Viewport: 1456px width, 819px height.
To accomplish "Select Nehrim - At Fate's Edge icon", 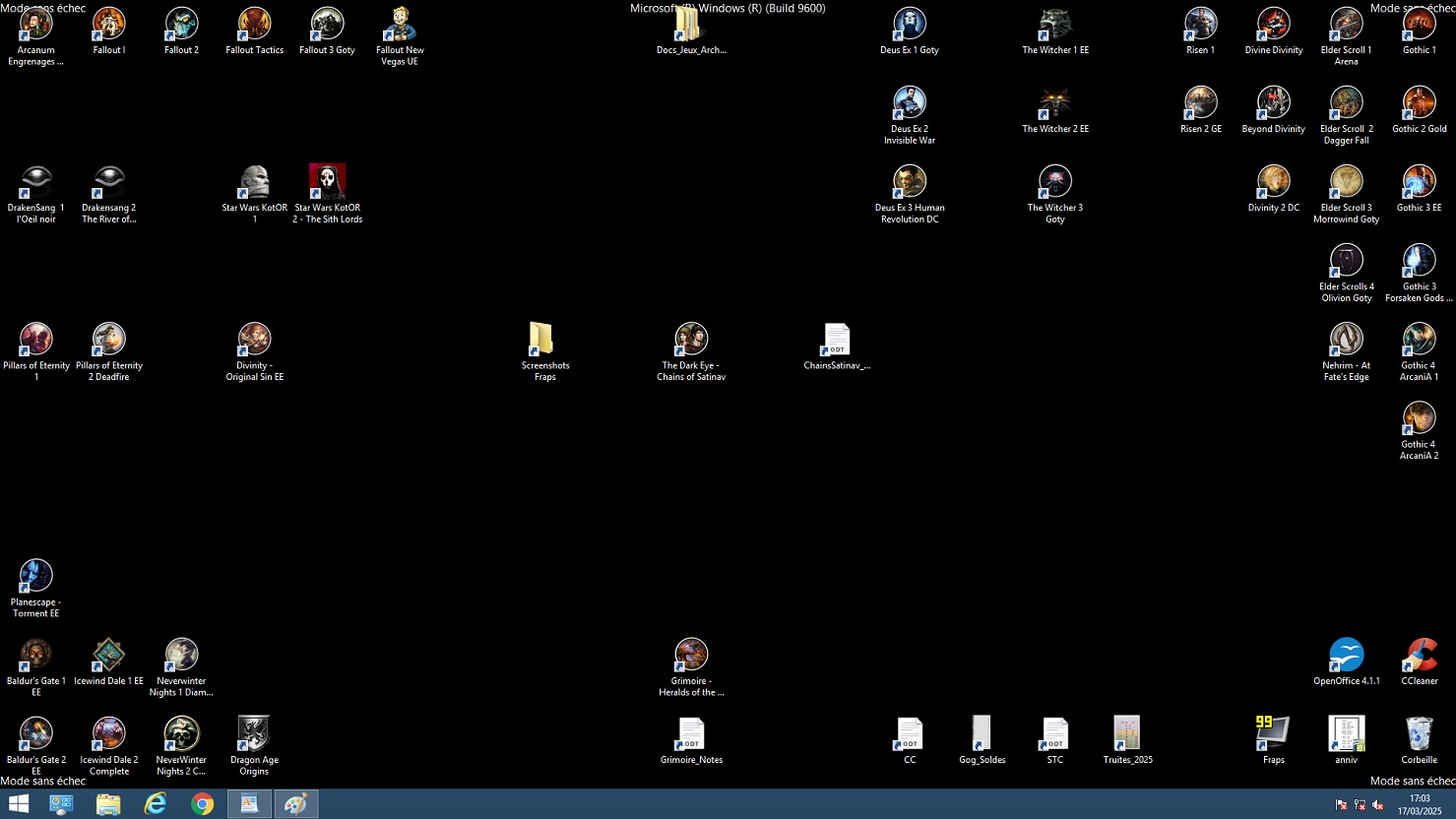I will pos(1347,339).
